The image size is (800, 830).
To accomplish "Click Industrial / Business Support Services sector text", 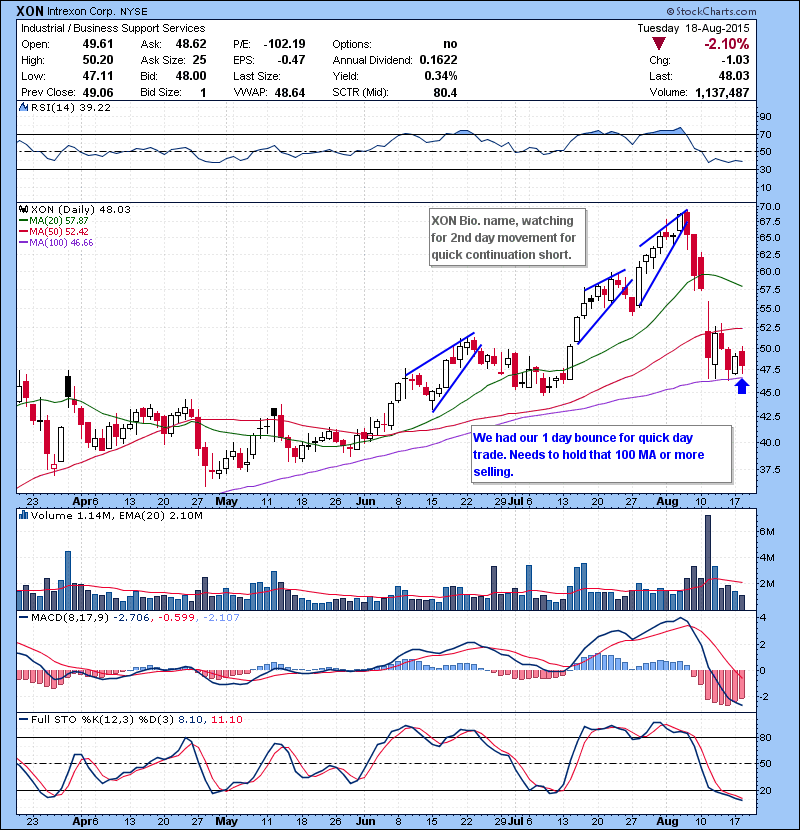I will (113, 28).
